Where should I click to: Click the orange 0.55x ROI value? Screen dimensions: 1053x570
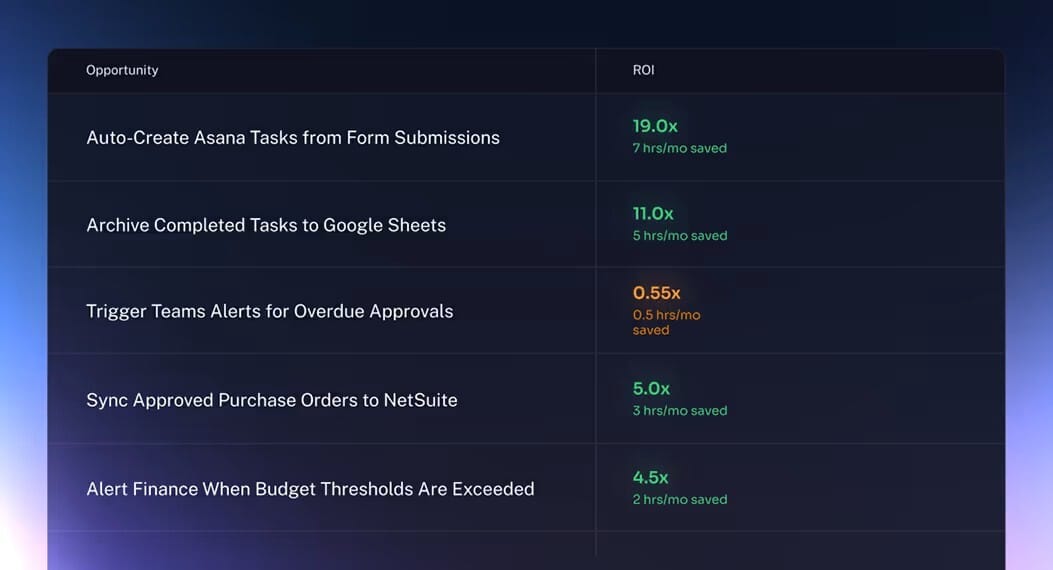(x=656, y=293)
